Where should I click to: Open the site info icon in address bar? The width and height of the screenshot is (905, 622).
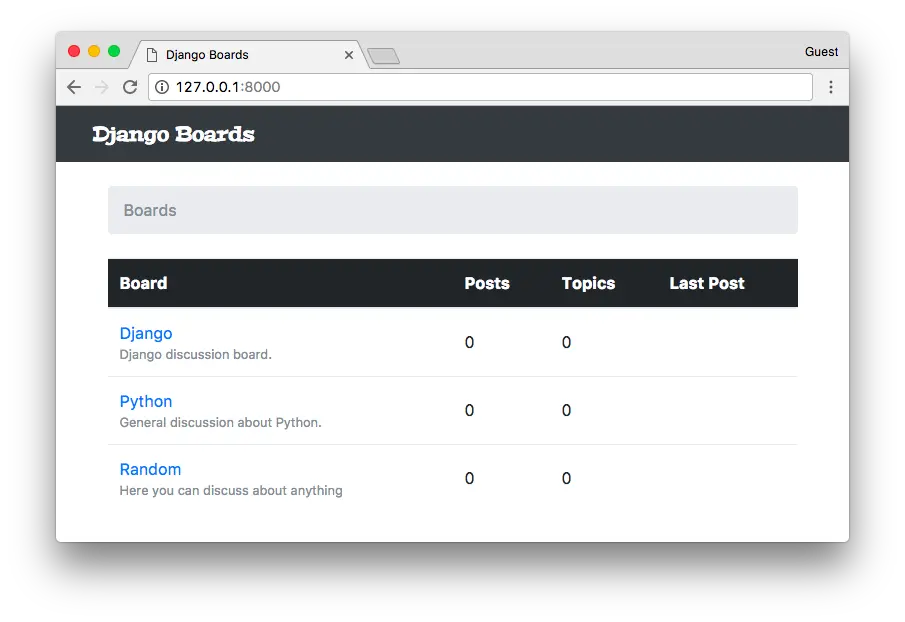pyautogui.click(x=162, y=87)
